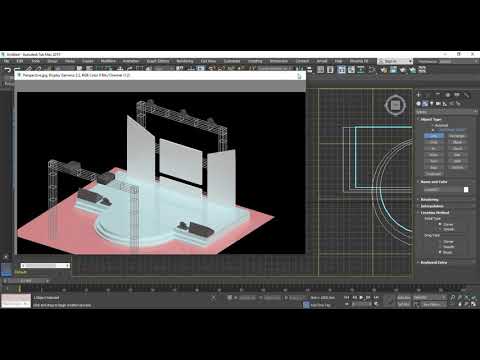Click the Auto Key button
Image resolution: width=480 pixels, height=360 pixels.
404,297
